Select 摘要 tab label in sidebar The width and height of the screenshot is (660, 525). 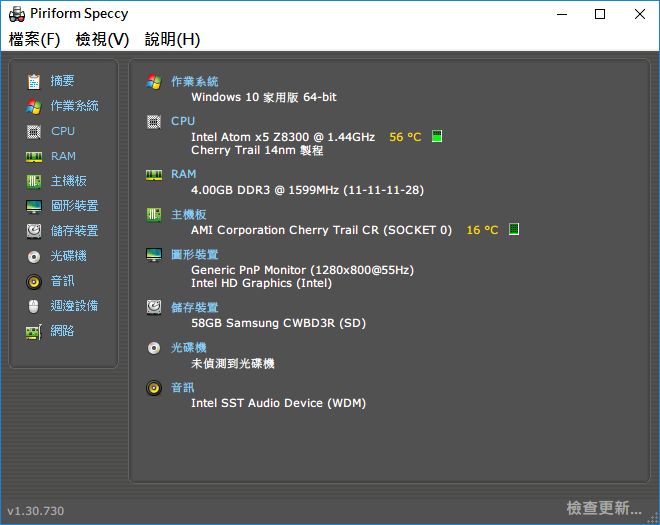[62, 81]
